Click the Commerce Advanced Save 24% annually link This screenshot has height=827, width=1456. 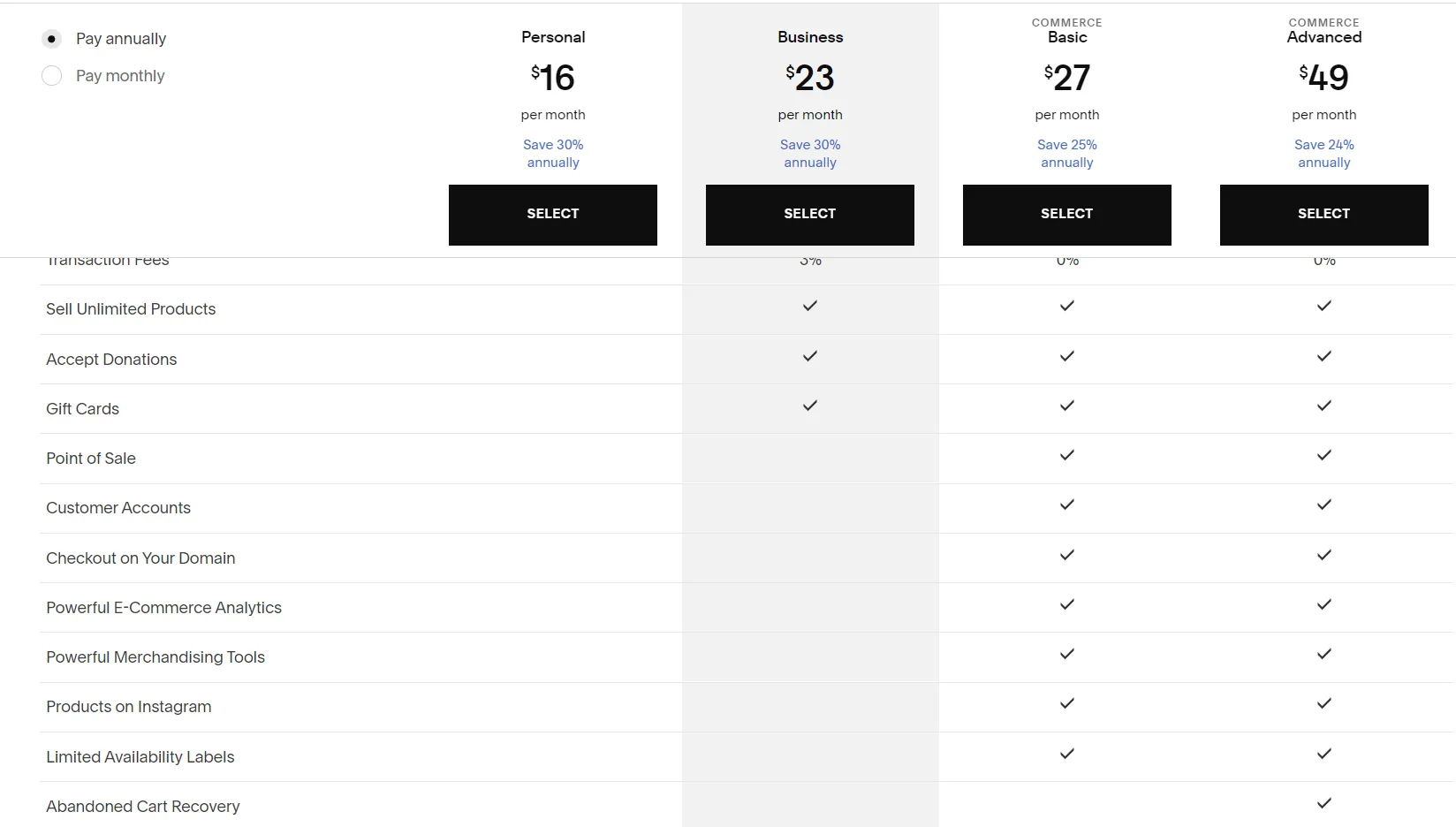click(x=1323, y=154)
